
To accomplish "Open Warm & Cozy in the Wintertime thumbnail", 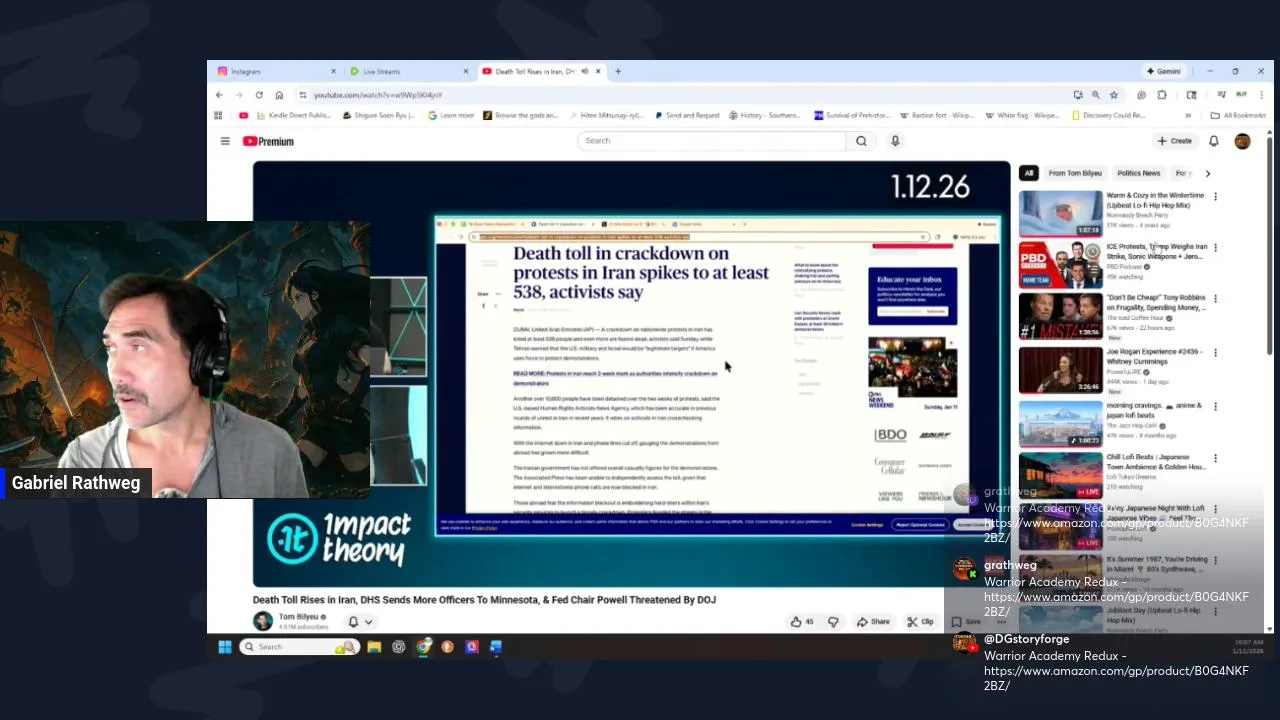I will tap(1060, 213).
